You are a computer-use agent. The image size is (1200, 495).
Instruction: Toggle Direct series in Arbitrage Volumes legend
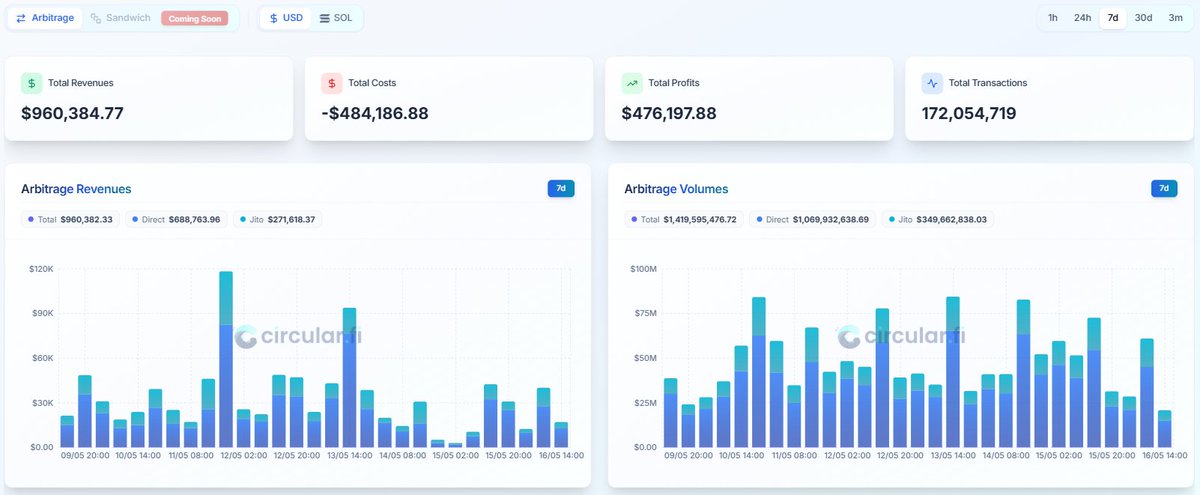(811, 219)
